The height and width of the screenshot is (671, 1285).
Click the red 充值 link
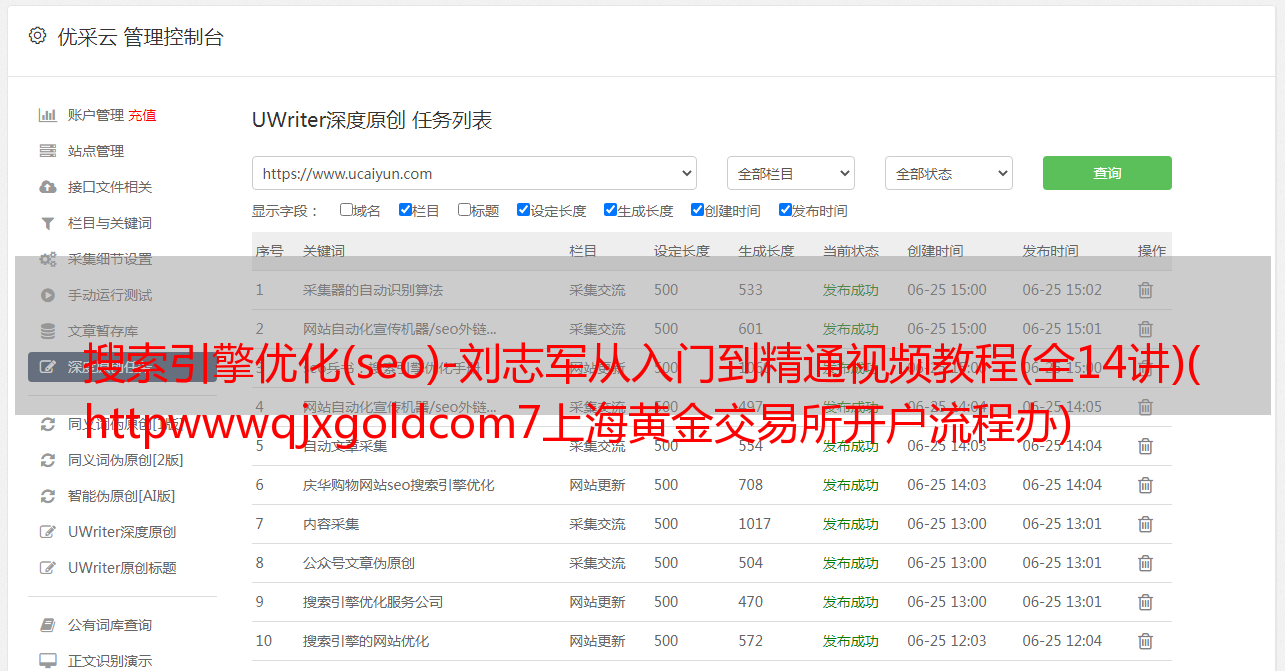pos(142,115)
